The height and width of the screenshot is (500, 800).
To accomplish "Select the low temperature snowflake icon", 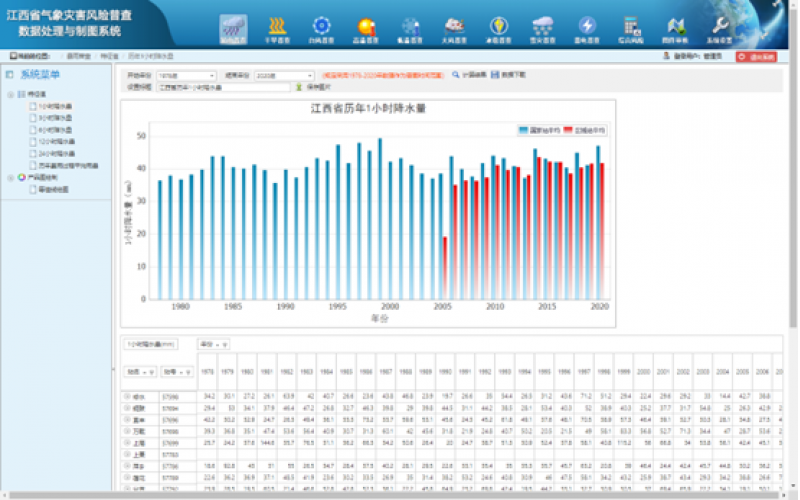I will [409, 28].
